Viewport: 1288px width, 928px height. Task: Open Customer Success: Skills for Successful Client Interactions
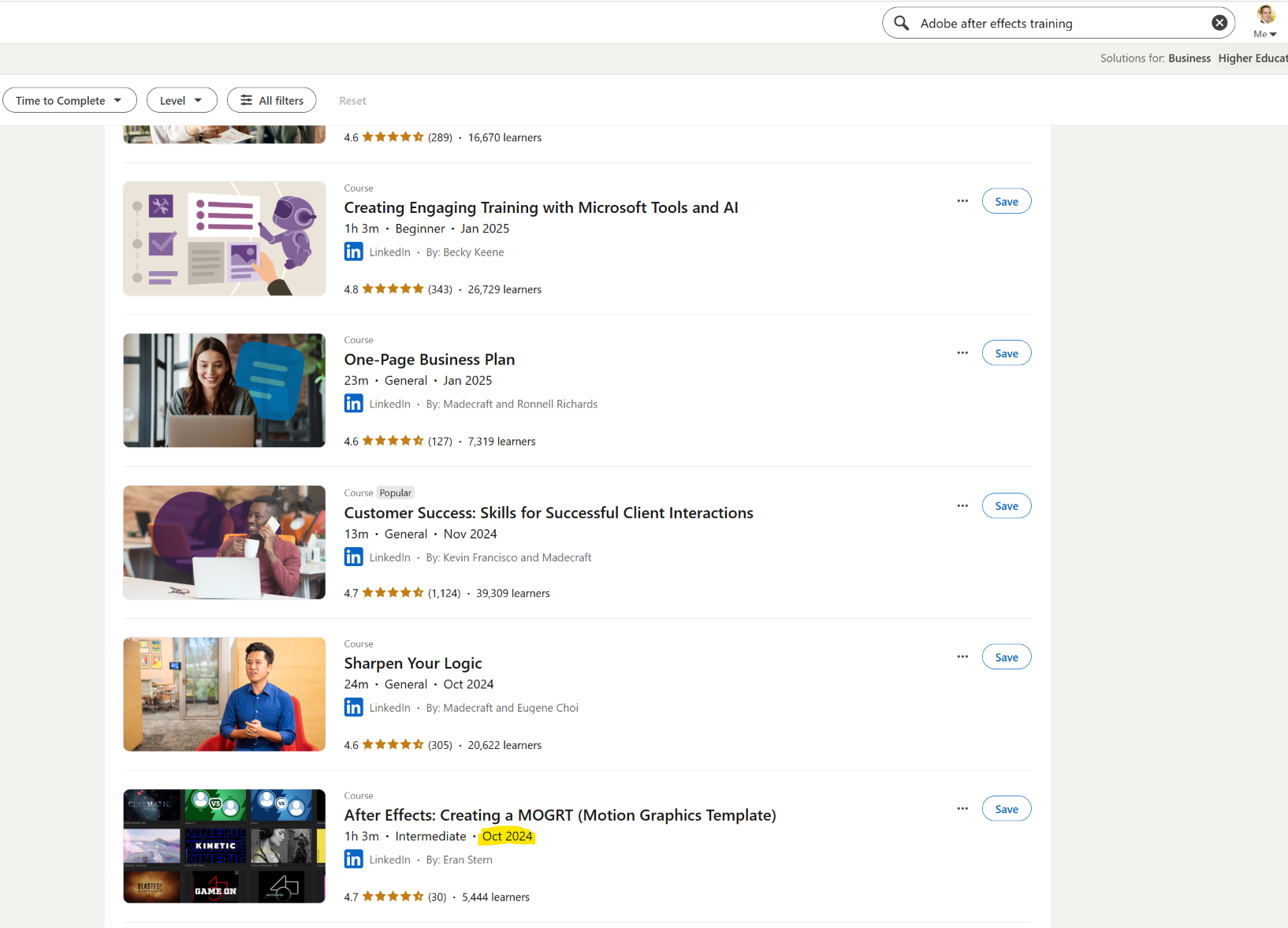point(549,512)
